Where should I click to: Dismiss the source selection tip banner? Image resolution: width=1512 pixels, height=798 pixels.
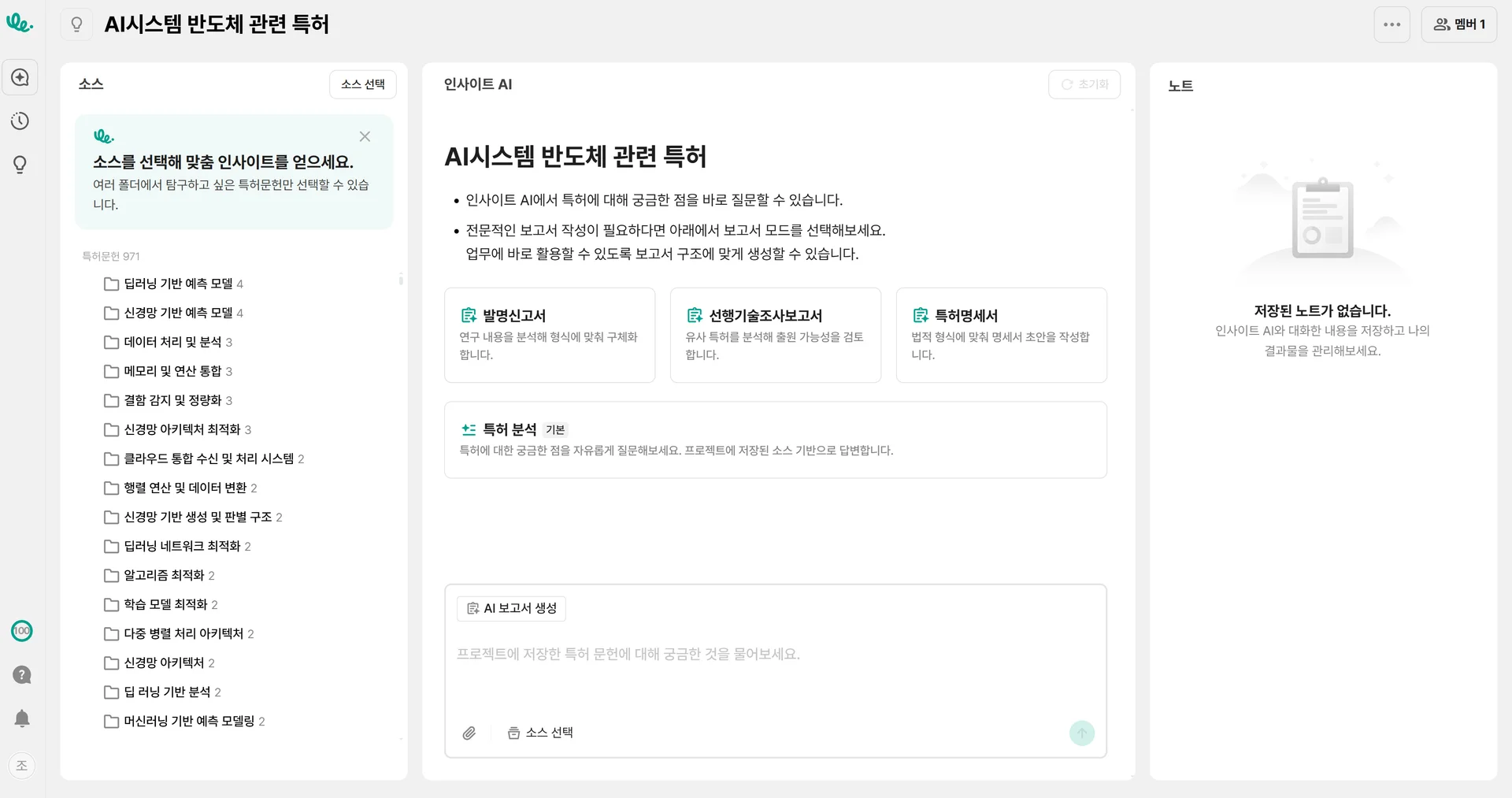coord(365,136)
